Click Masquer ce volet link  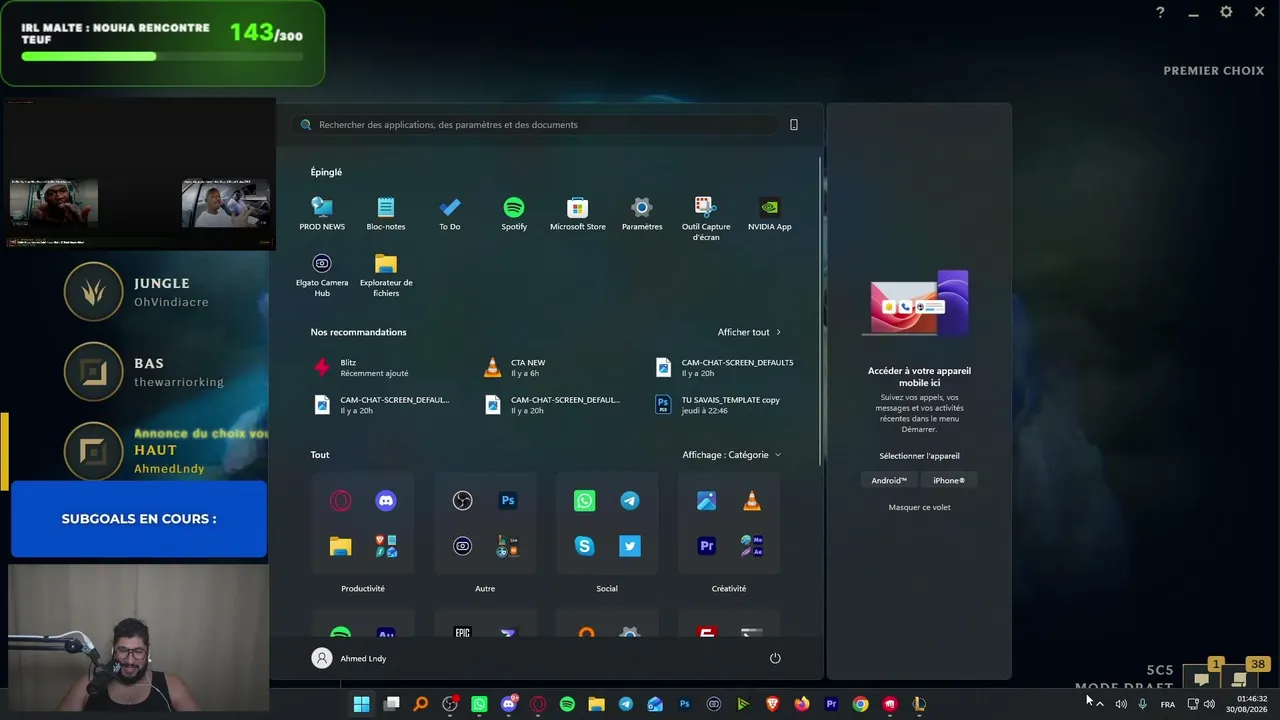pyautogui.click(x=920, y=507)
